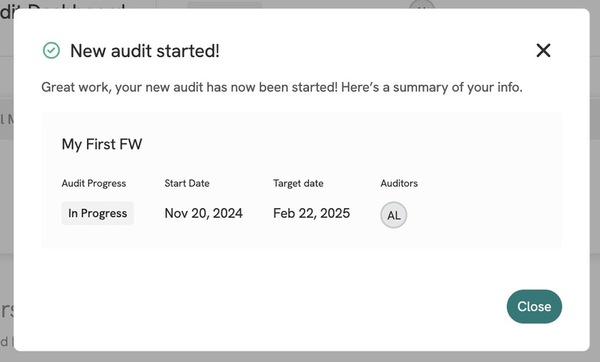Click the Audit Progress label
600x362 pixels.
click(x=94, y=183)
